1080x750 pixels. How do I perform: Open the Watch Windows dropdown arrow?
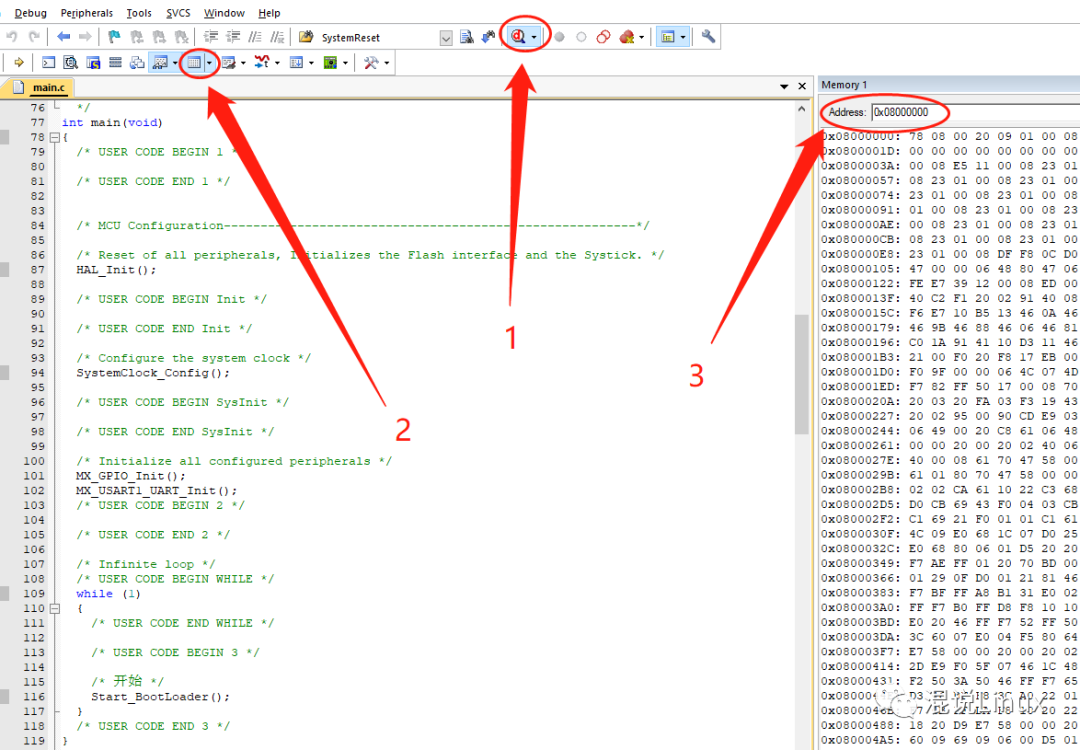click(175, 63)
